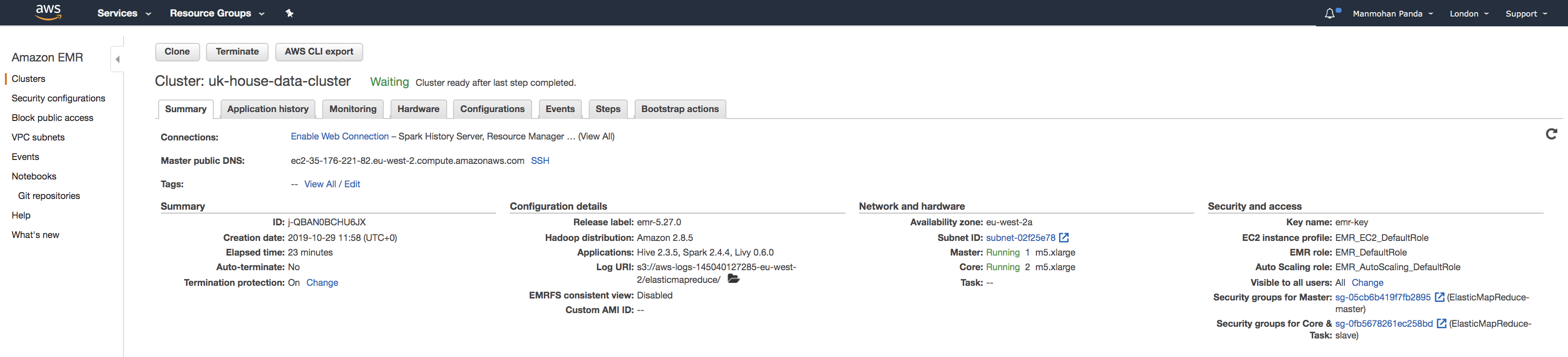Click the master public DNS hostname text

(407, 160)
